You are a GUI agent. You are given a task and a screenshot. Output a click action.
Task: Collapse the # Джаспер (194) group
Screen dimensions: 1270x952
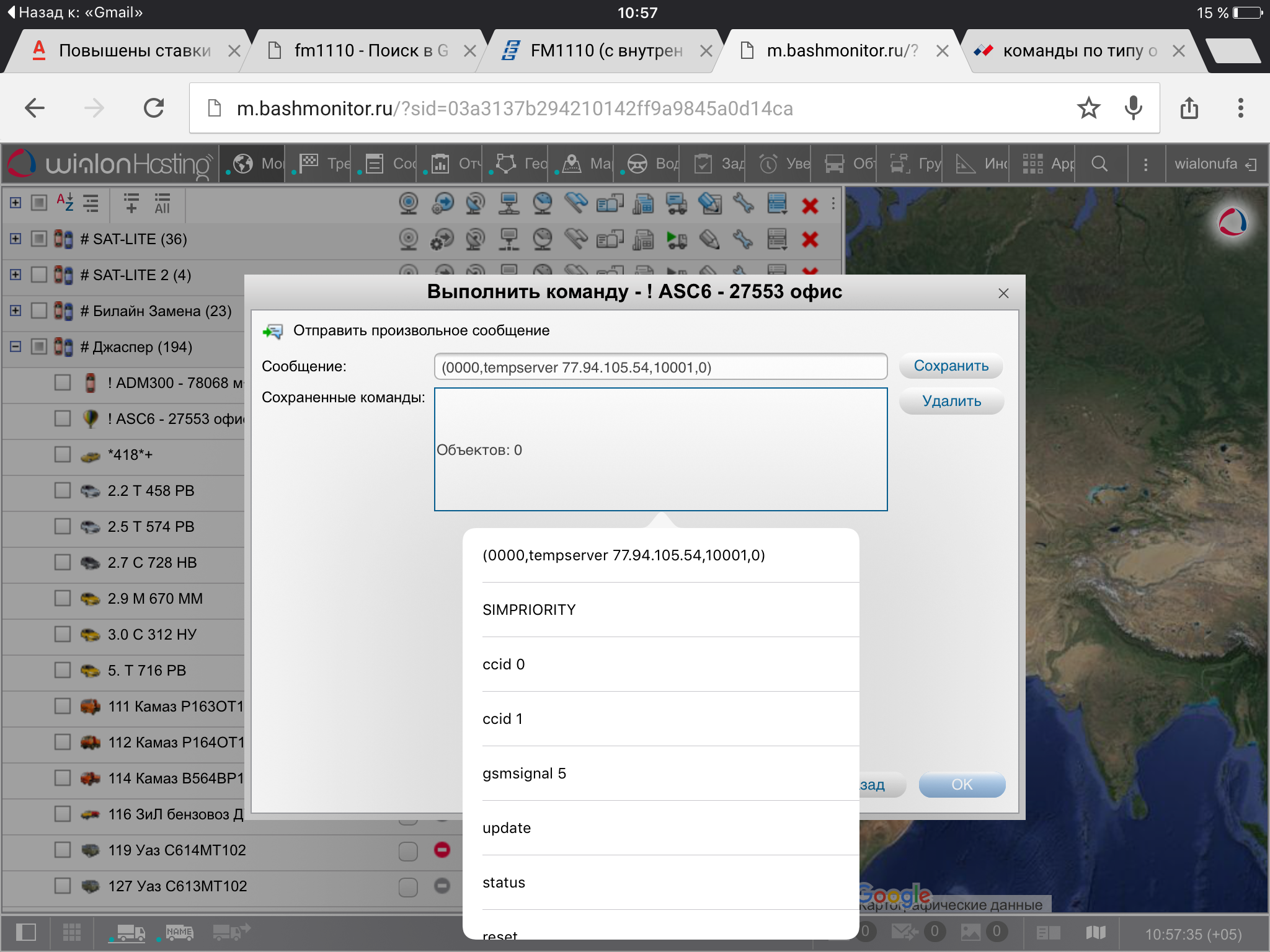click(x=16, y=346)
